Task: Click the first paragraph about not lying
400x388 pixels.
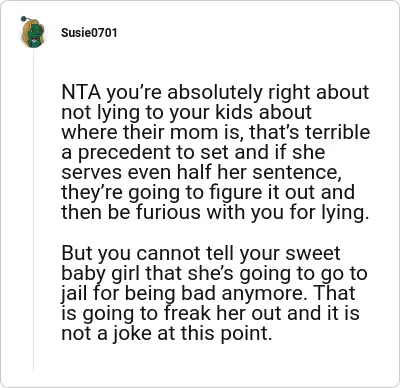Action: (216, 152)
